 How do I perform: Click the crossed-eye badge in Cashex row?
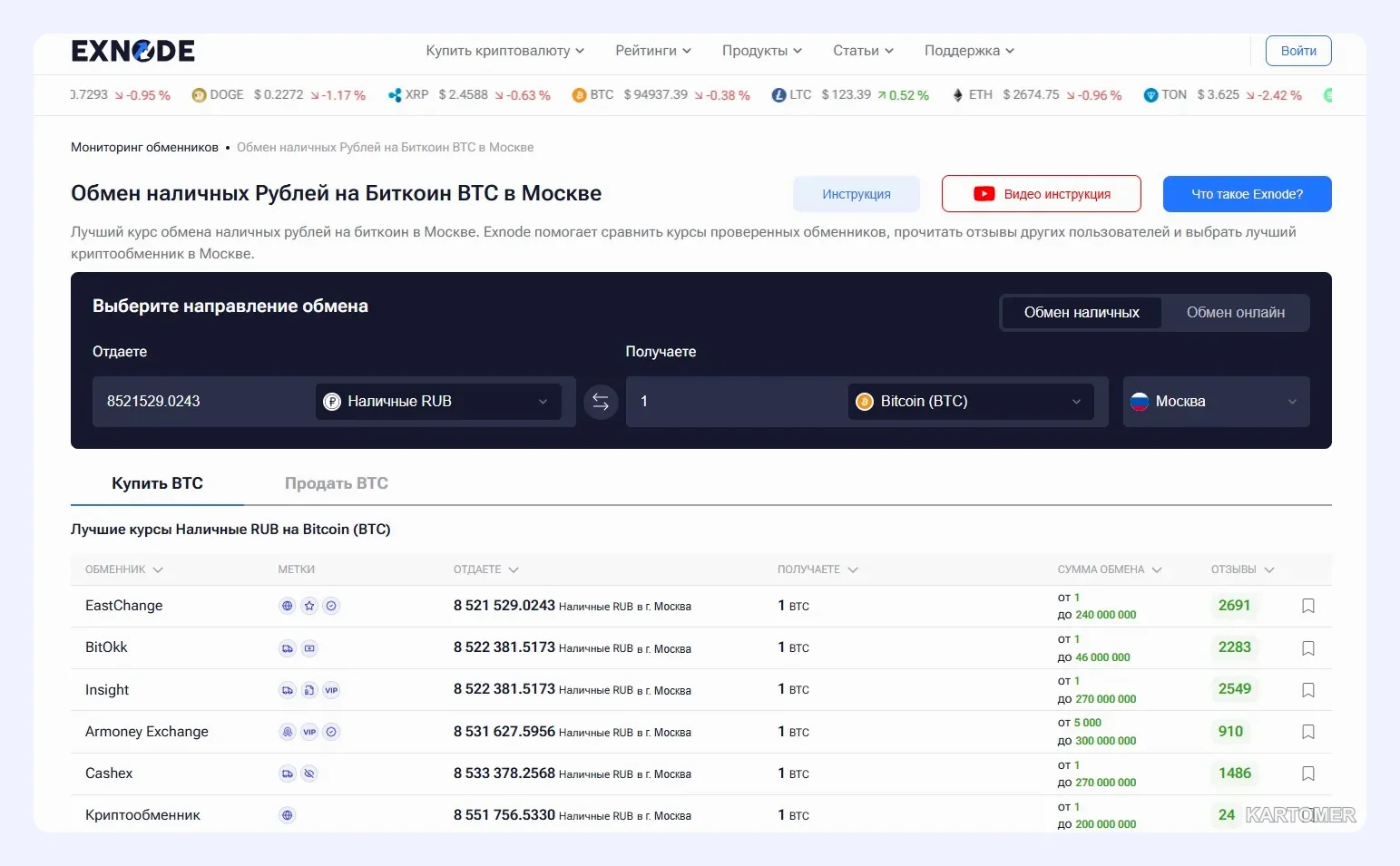click(309, 774)
